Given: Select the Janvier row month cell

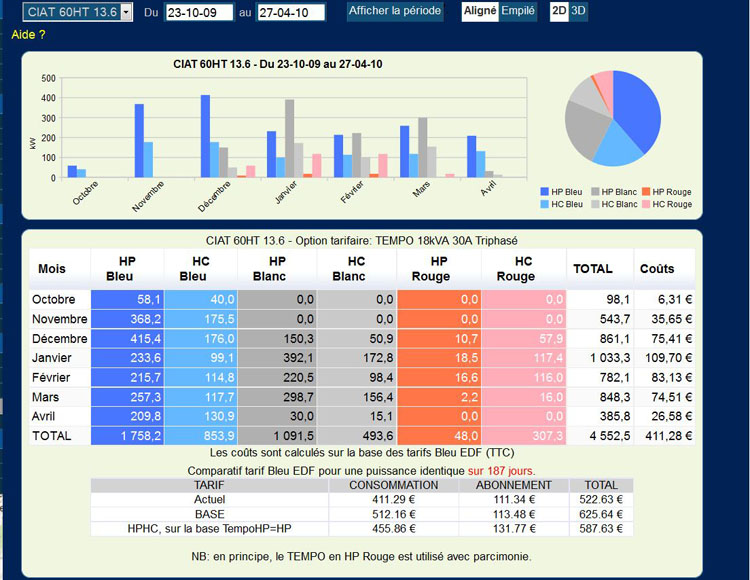Looking at the screenshot, I should (x=56, y=357).
